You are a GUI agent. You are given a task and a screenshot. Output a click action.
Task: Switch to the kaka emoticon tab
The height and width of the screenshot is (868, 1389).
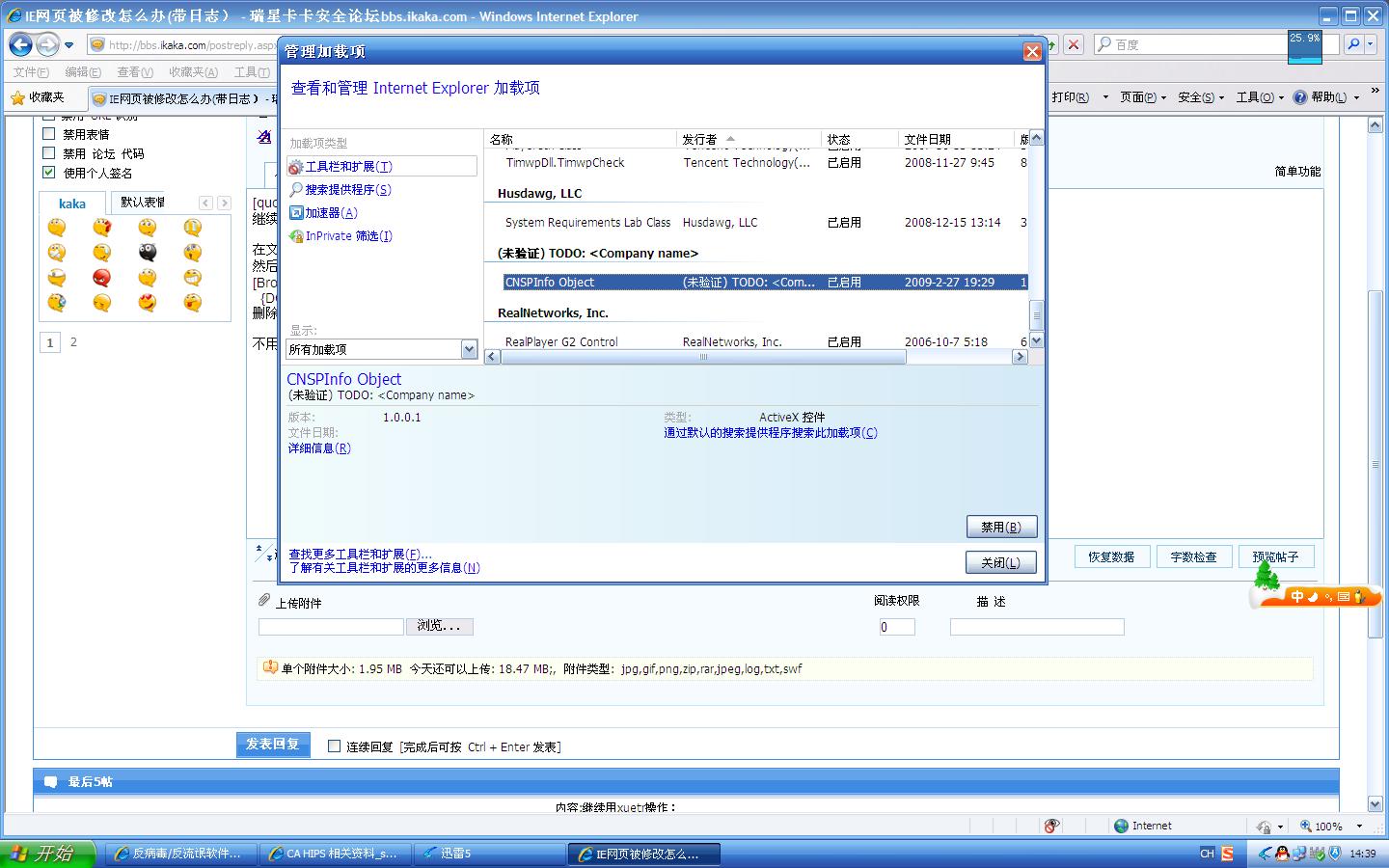pos(72,203)
